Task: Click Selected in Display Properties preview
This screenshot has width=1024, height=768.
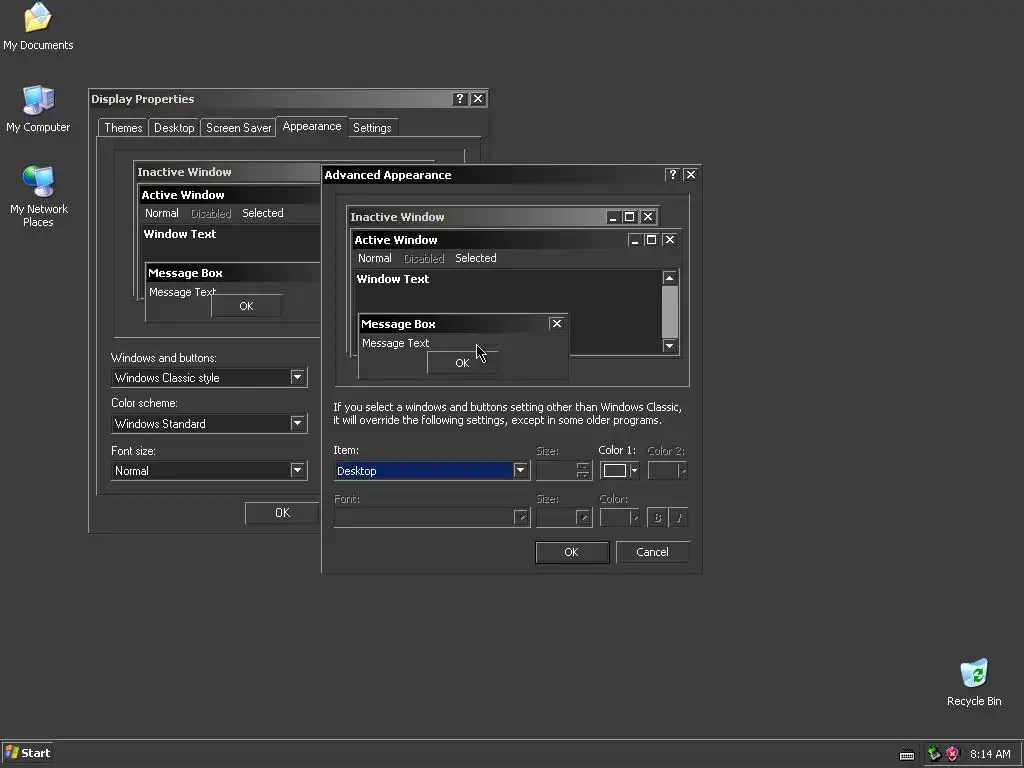Action: (x=263, y=213)
